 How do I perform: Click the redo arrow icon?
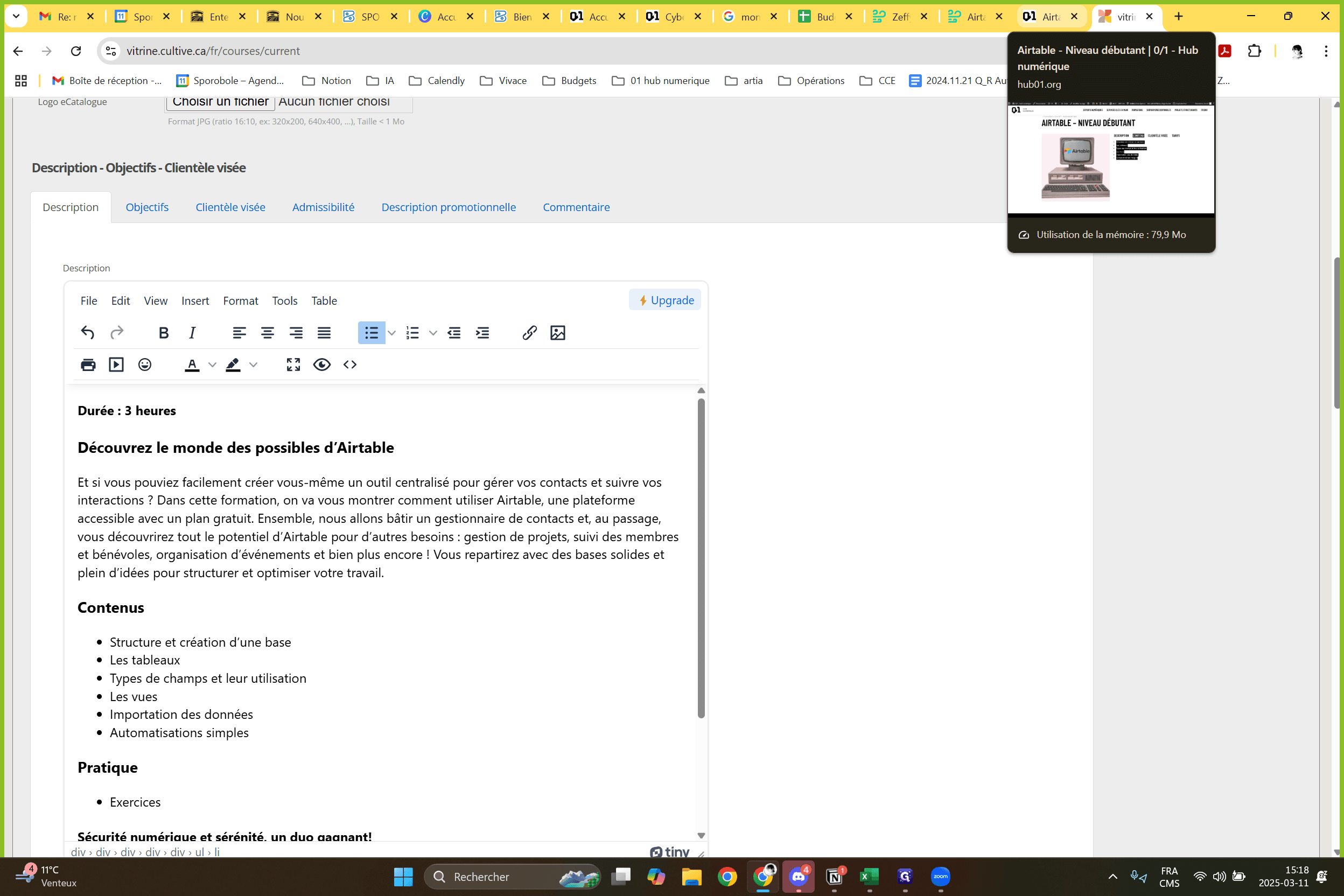click(116, 333)
